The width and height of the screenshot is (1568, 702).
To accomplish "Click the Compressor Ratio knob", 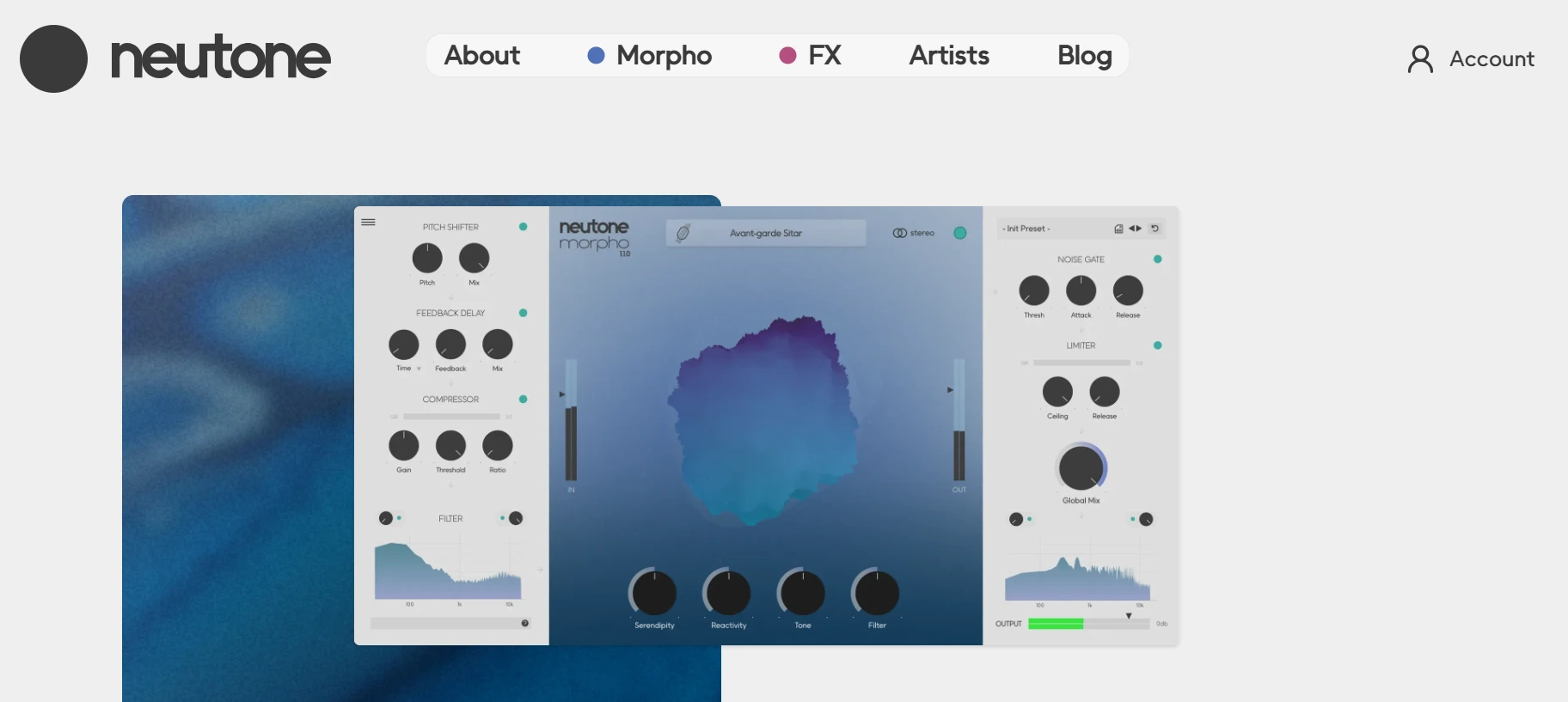I will click(x=497, y=446).
